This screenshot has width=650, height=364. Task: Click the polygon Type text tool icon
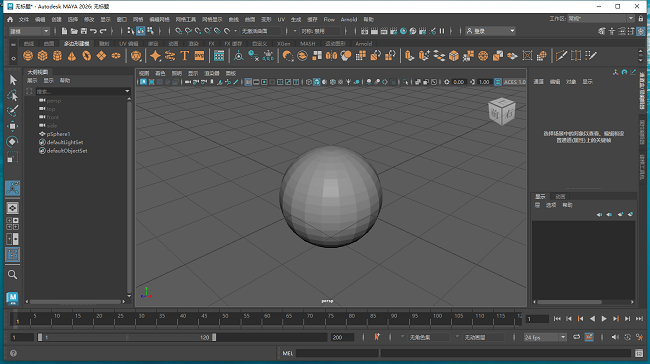(184, 56)
